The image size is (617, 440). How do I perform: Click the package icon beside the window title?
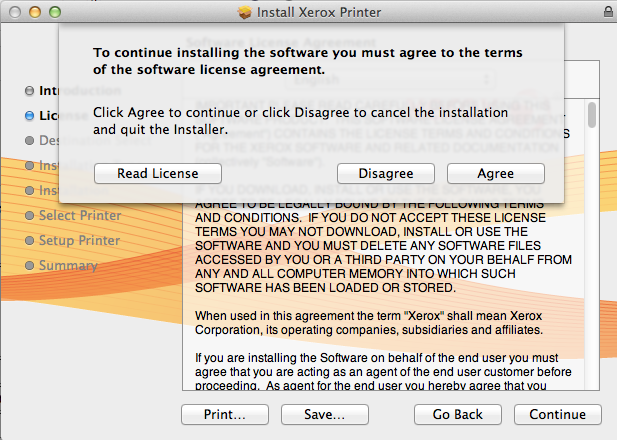[x=245, y=12]
